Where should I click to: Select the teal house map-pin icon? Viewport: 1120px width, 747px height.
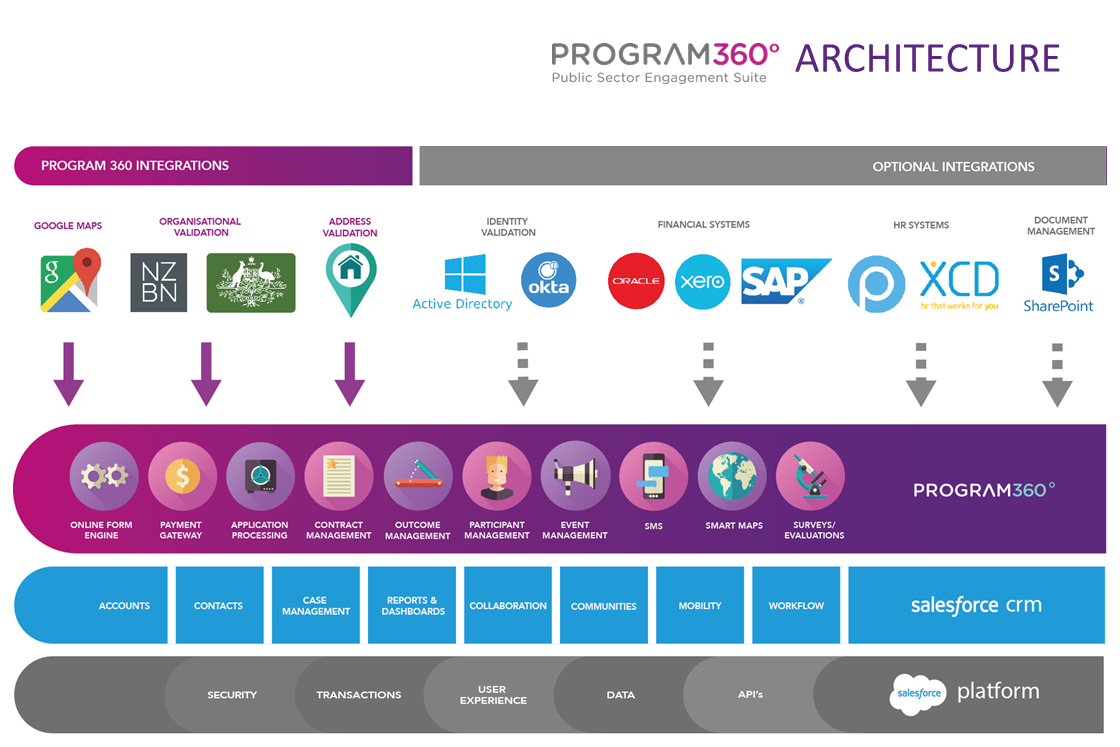point(351,280)
